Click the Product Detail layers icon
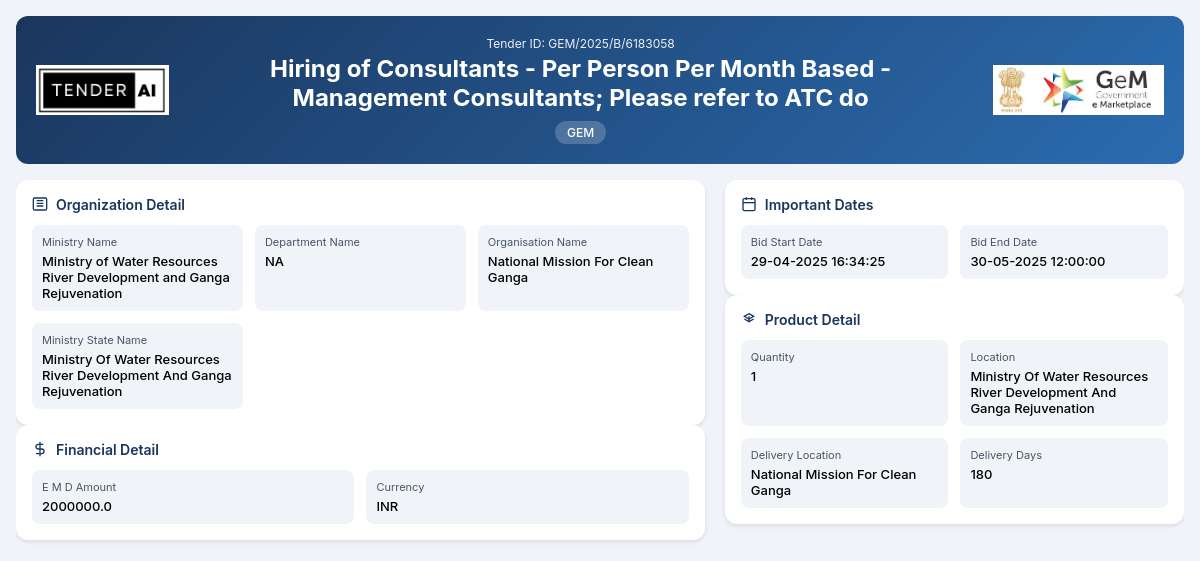 tap(749, 319)
